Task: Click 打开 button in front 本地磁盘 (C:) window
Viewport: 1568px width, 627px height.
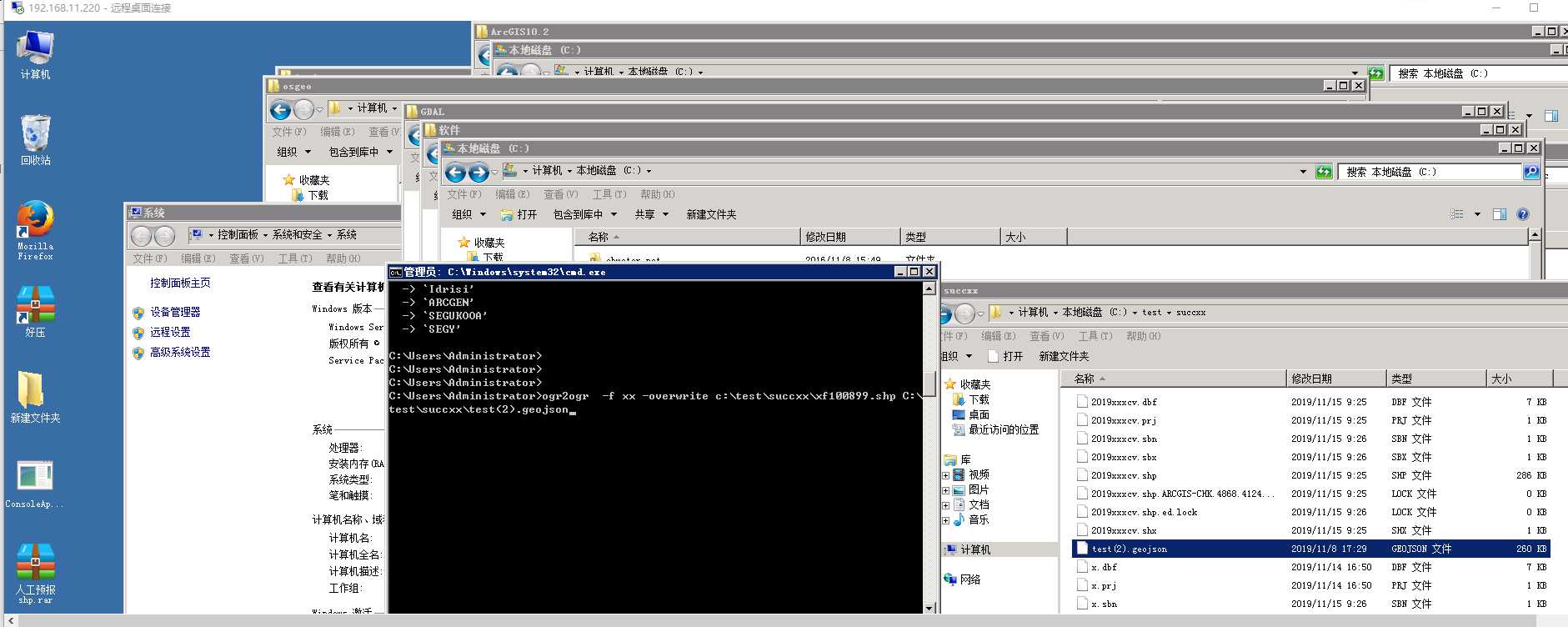Action: [x=519, y=214]
